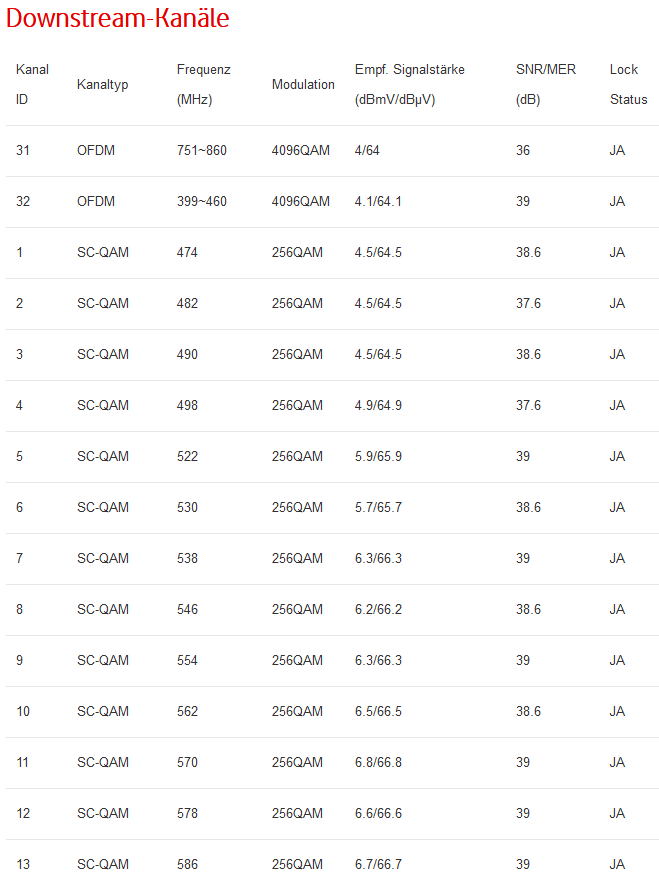659x888 pixels.
Task: Click the frequency value 751~860
Action: [201, 151]
